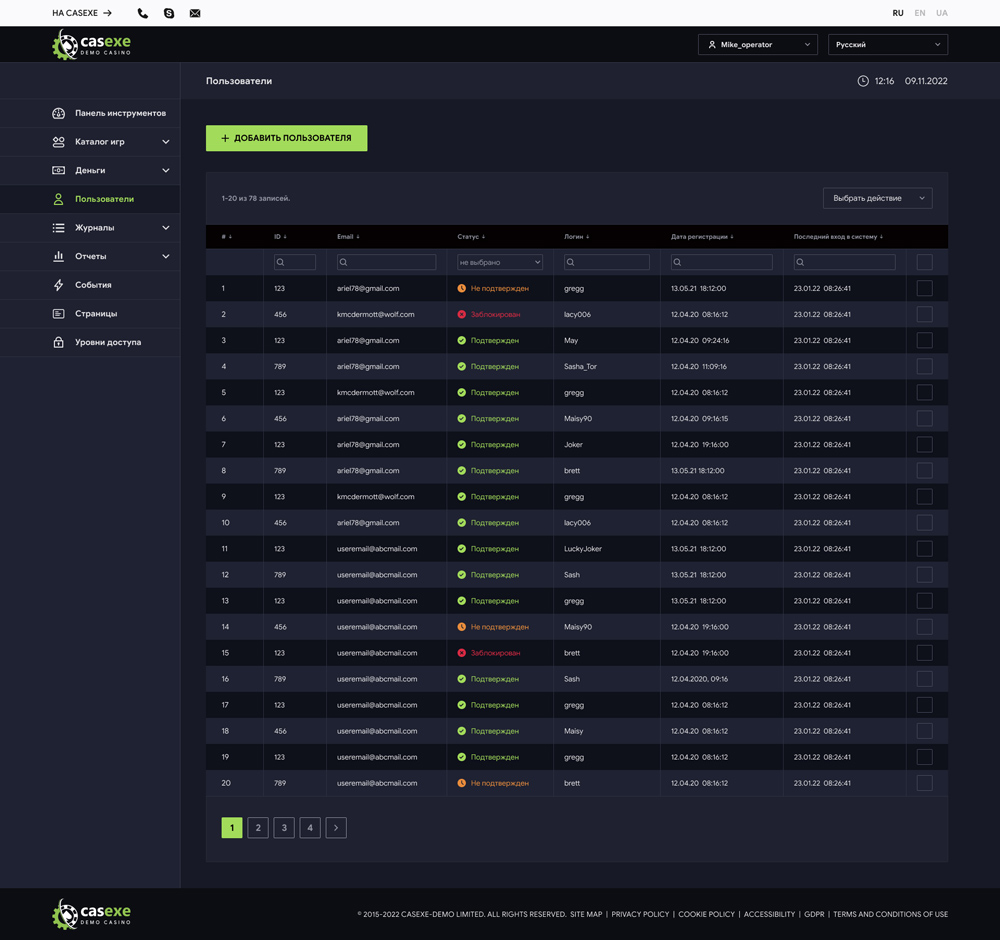The height and width of the screenshot is (940, 1000).
Task: Open the Privacy Policy footer link
Action: [640, 914]
